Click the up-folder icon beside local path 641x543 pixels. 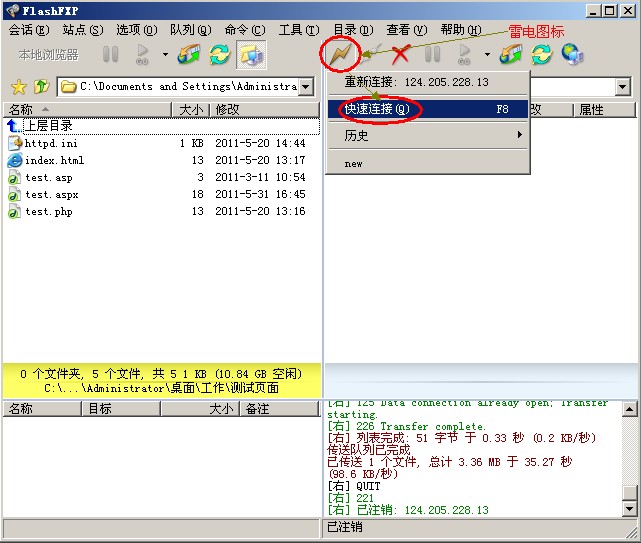[41, 87]
